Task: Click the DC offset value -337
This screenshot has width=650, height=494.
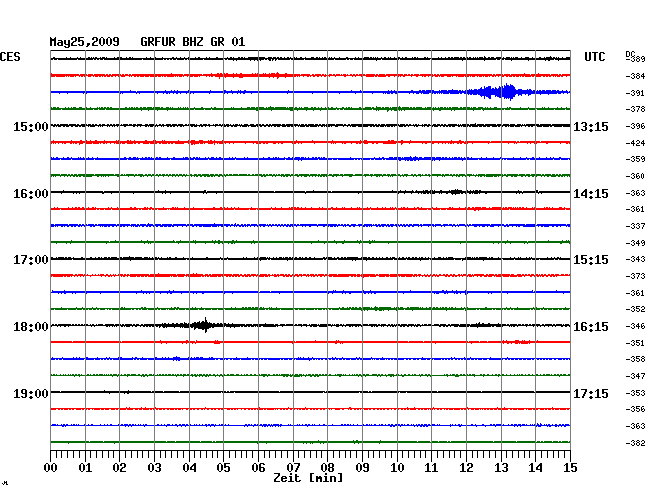Action: [635, 226]
